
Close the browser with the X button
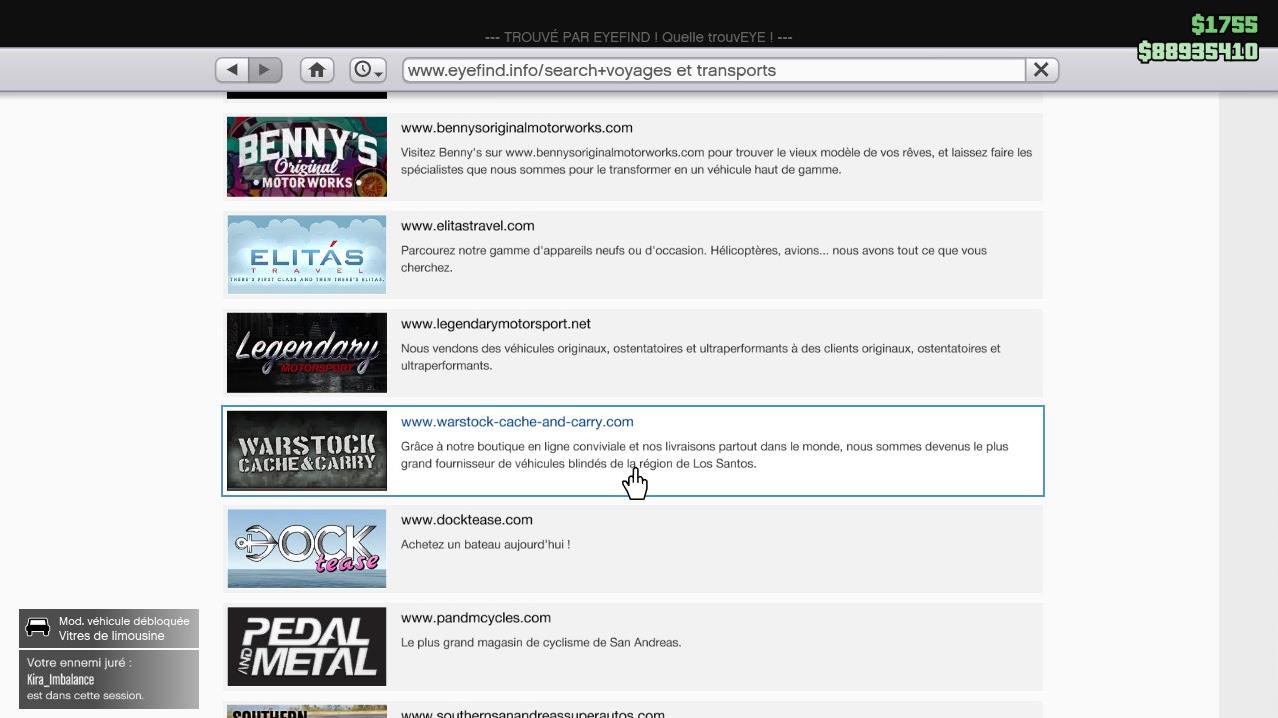pos(1041,70)
